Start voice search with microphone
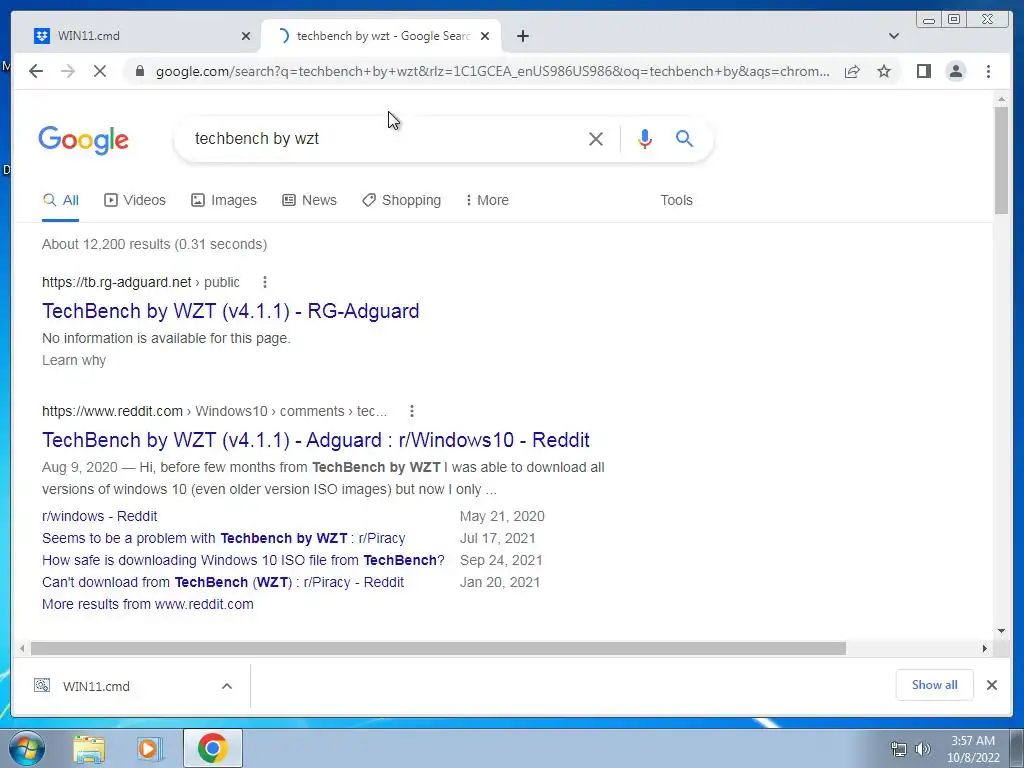This screenshot has height=768, width=1024. coord(645,138)
